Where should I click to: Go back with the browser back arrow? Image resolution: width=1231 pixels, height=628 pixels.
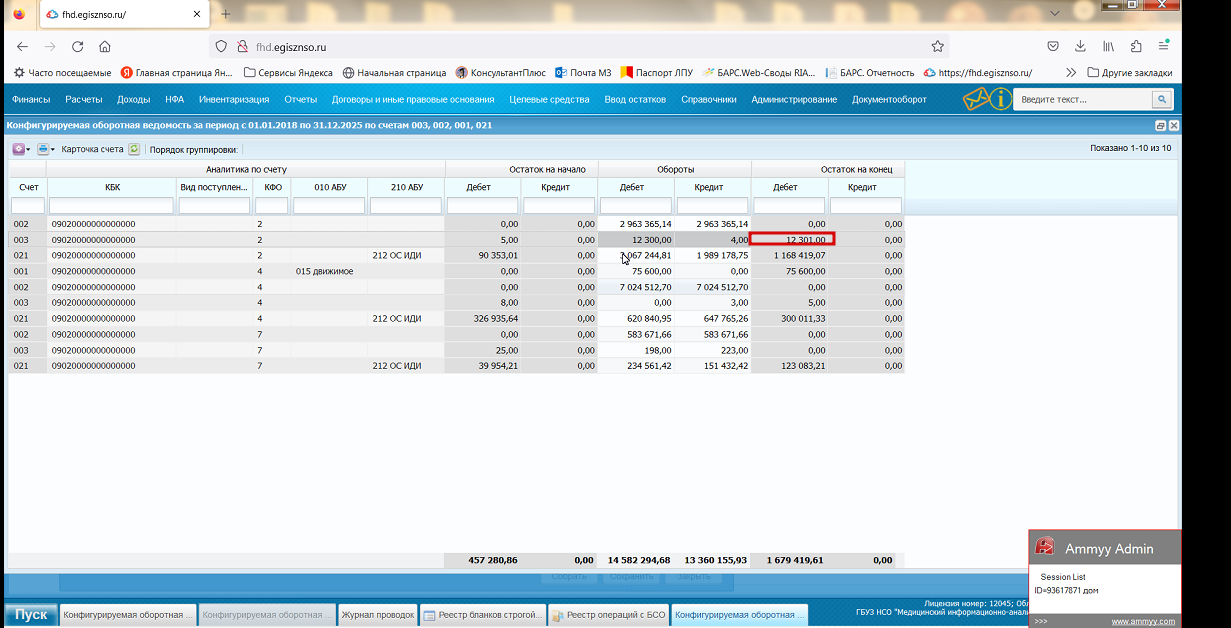tap(22, 47)
